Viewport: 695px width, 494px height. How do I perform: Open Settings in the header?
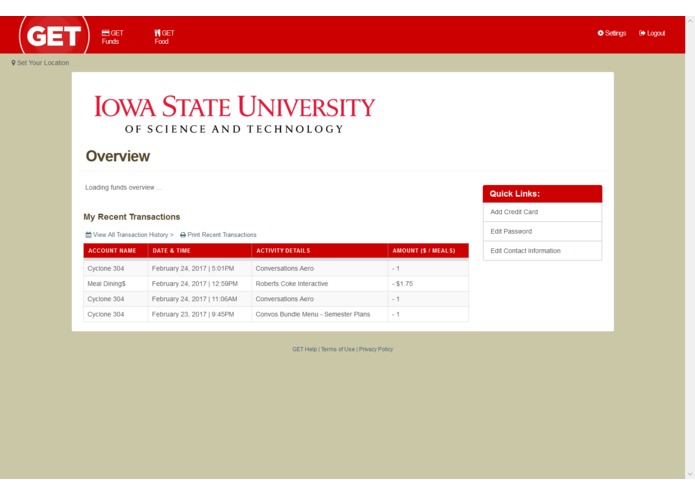pos(612,33)
